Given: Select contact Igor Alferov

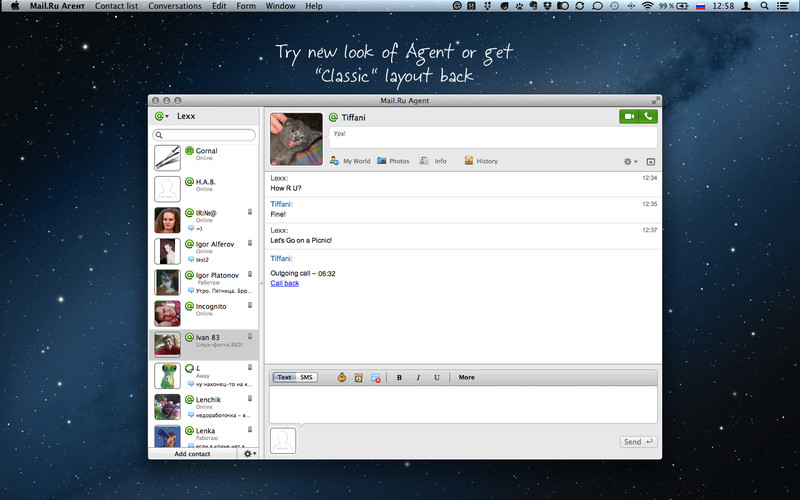Looking at the screenshot, I should coord(204,251).
